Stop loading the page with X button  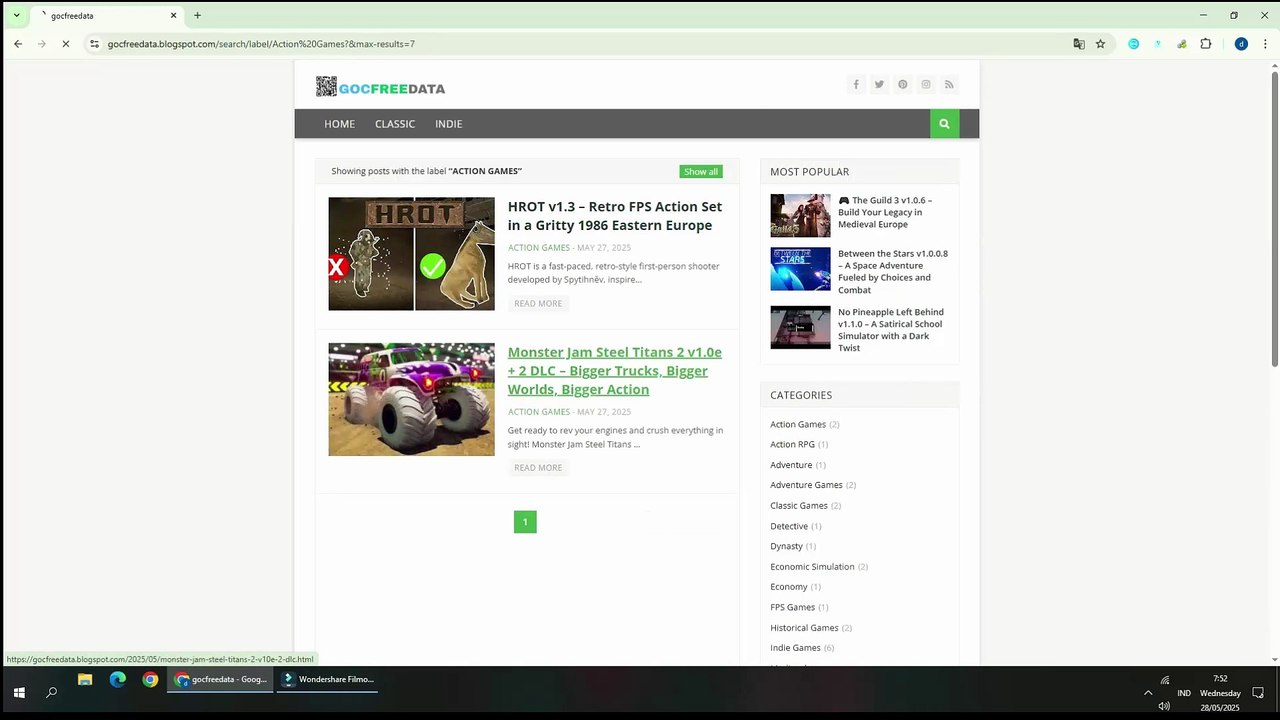66,44
